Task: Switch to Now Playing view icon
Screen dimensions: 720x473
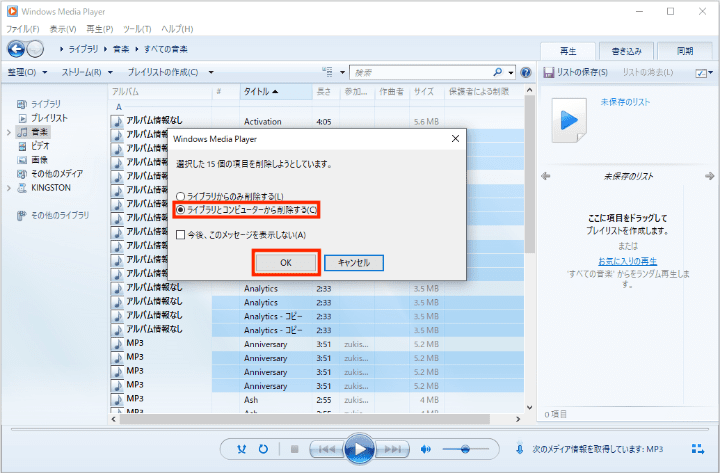Action: pos(698,449)
